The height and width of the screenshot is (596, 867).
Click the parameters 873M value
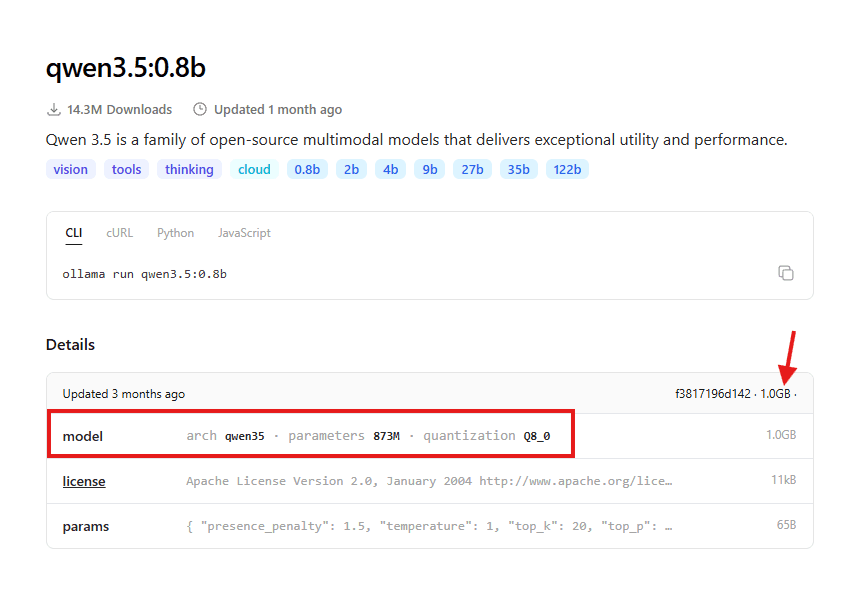[x=387, y=436]
